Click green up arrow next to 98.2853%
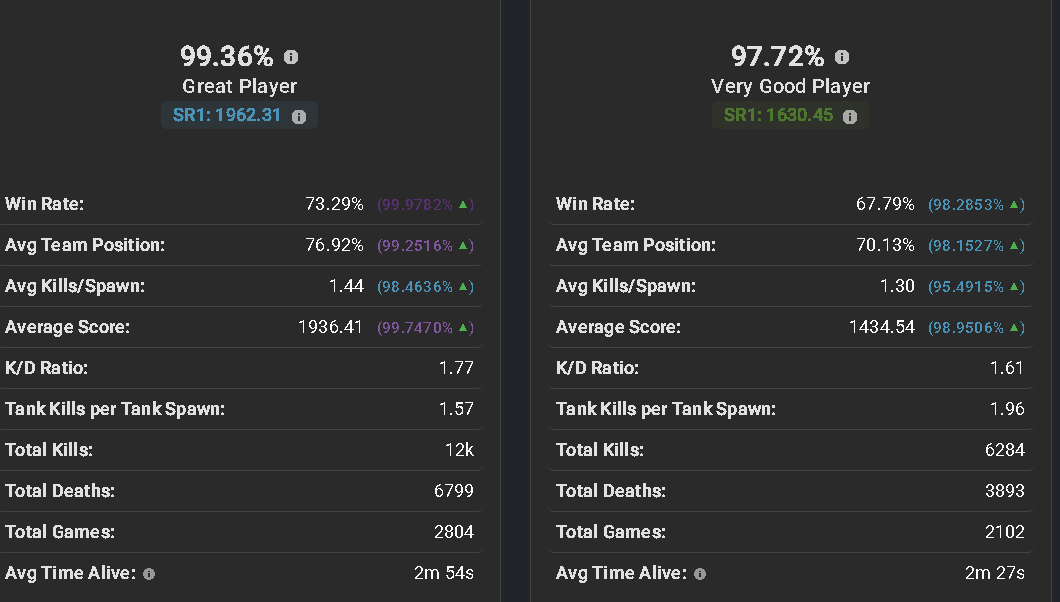 [1014, 205]
